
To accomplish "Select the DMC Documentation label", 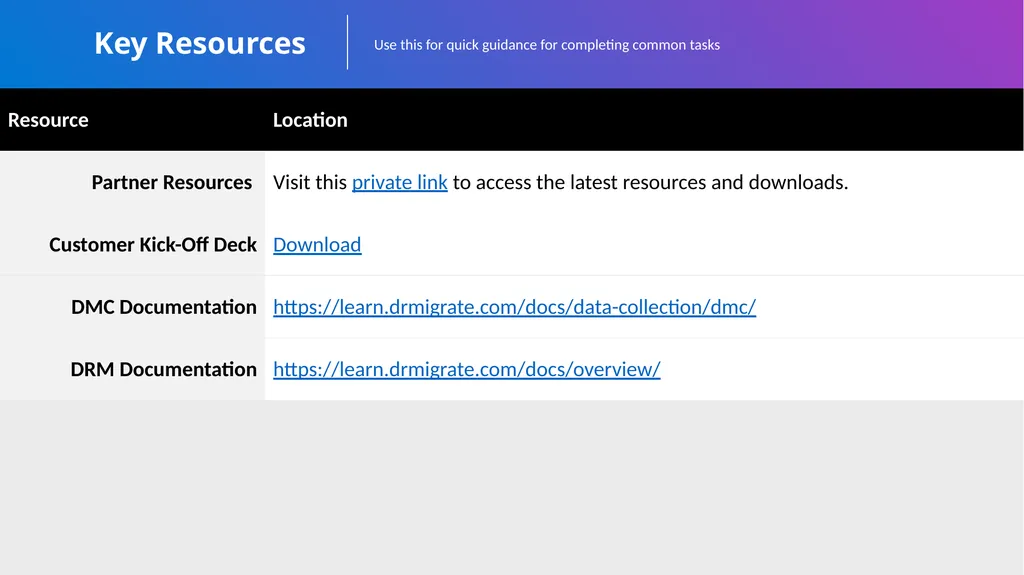I will pyautogui.click(x=164, y=307).
